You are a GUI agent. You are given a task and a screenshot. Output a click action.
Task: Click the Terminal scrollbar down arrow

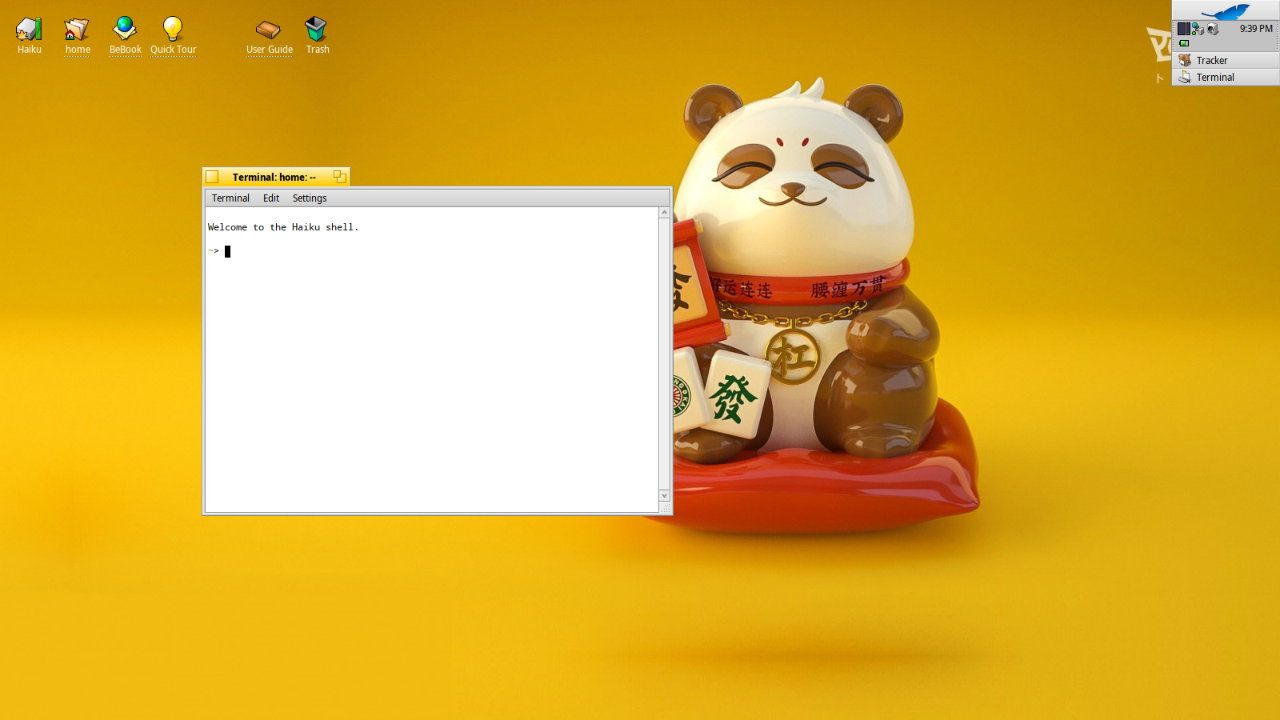664,496
